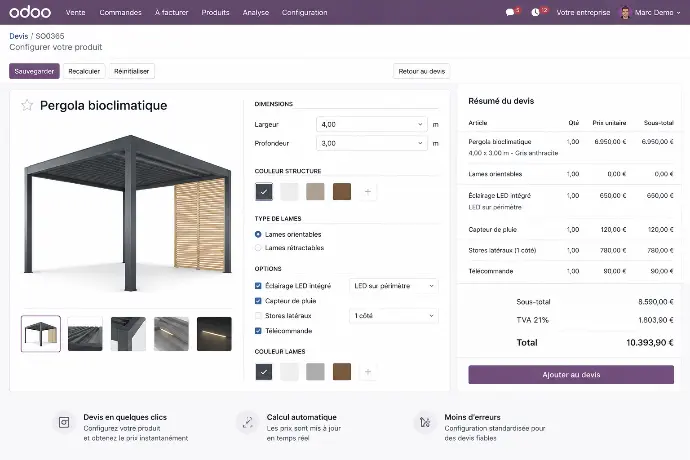Select Lames rétractables radio option
This screenshot has width=690, height=460.
click(x=258, y=248)
